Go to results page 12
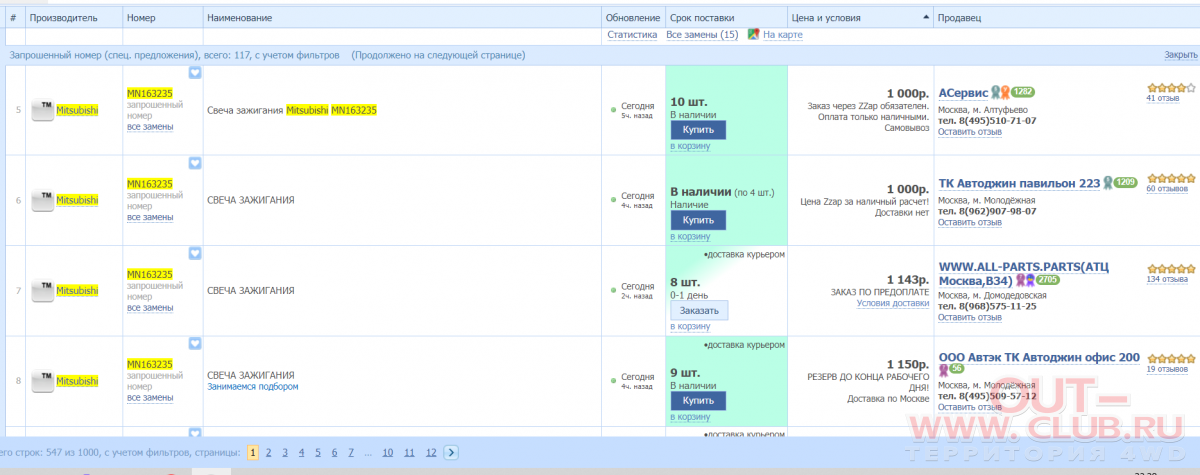 tap(430, 452)
